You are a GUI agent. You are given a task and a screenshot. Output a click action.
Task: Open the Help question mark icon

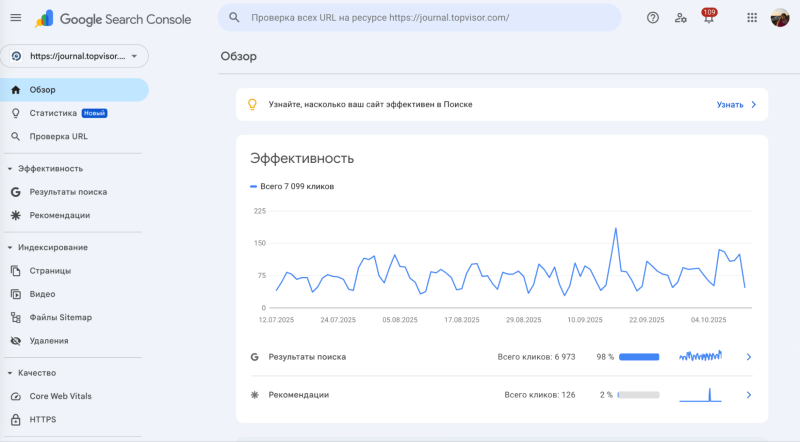[x=653, y=18]
